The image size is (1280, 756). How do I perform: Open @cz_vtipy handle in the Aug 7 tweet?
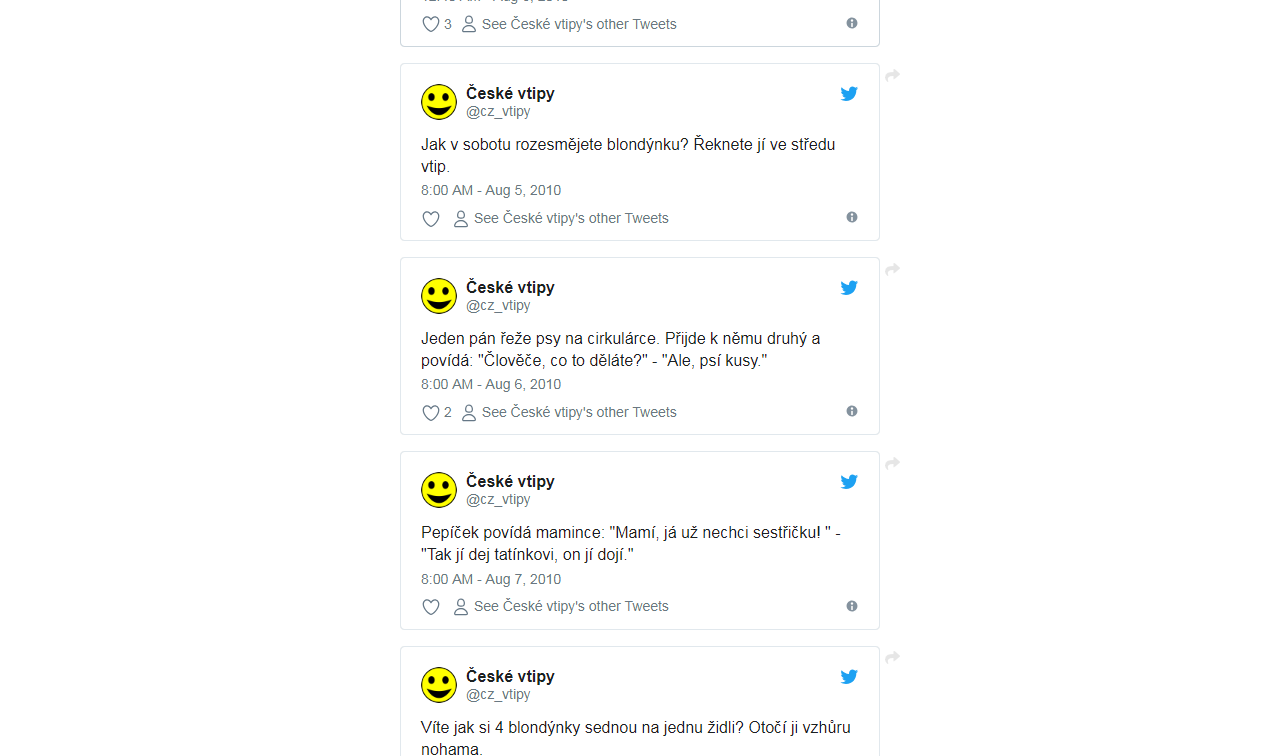click(x=498, y=500)
